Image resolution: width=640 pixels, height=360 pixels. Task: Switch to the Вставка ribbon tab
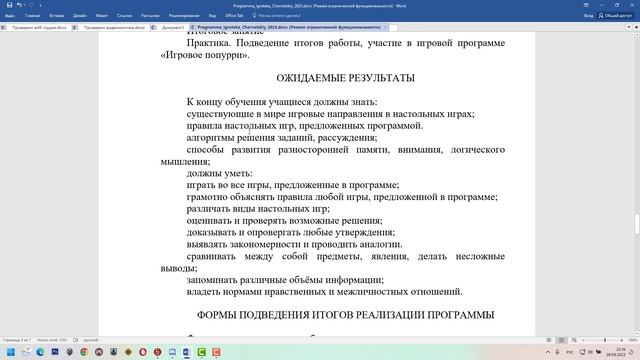[57, 16]
